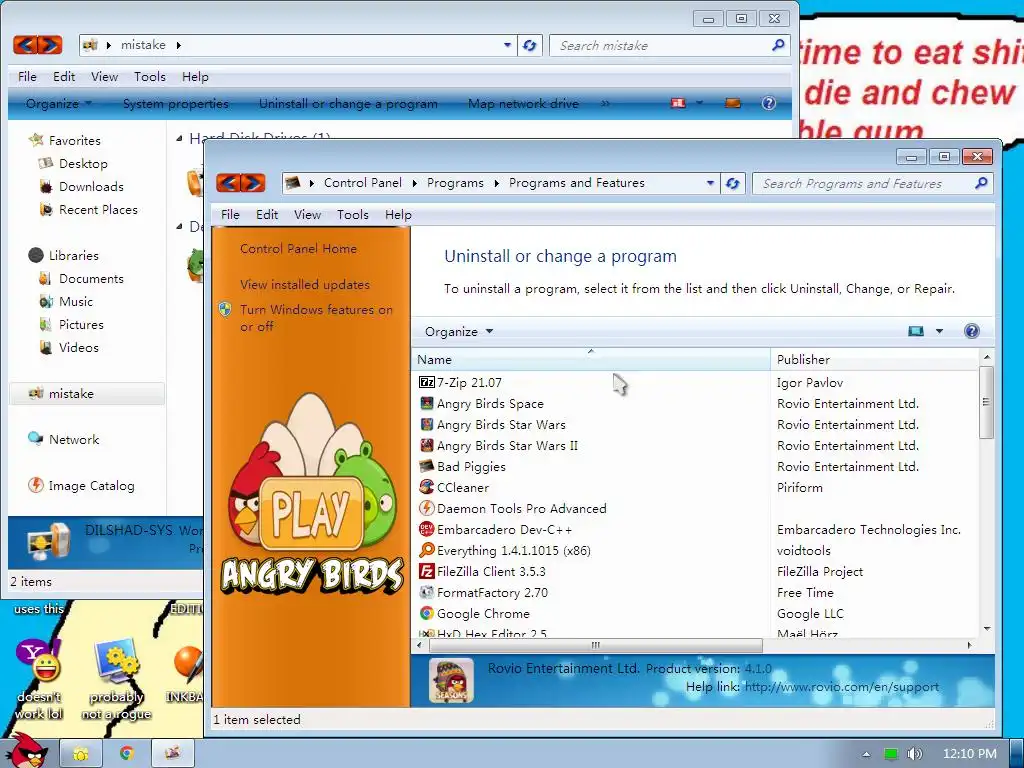
Task: Open File menu in Programs and Features
Action: 230,215
